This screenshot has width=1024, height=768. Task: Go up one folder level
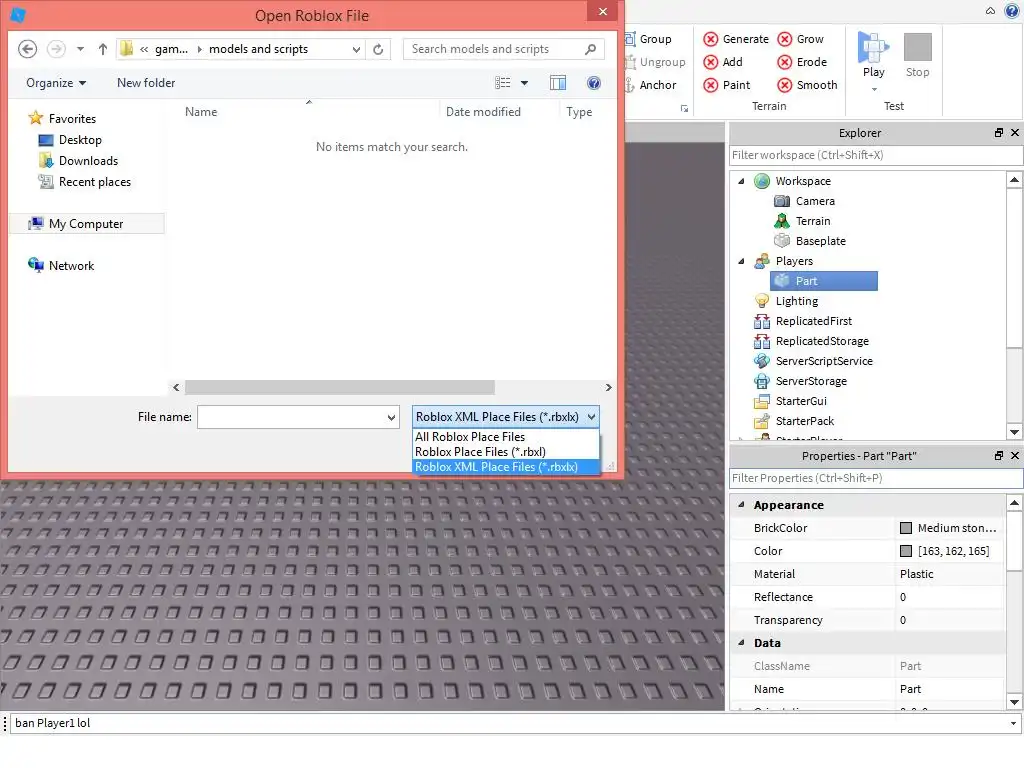pyautogui.click(x=103, y=49)
